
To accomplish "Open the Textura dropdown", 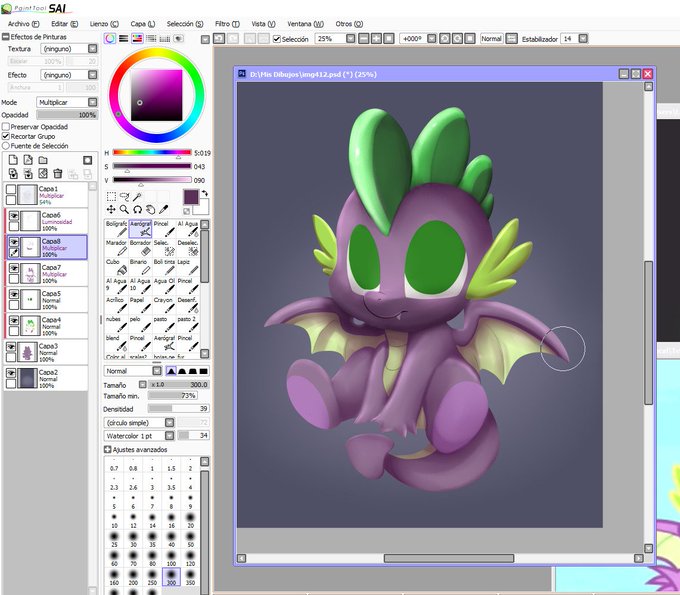I will (92, 49).
